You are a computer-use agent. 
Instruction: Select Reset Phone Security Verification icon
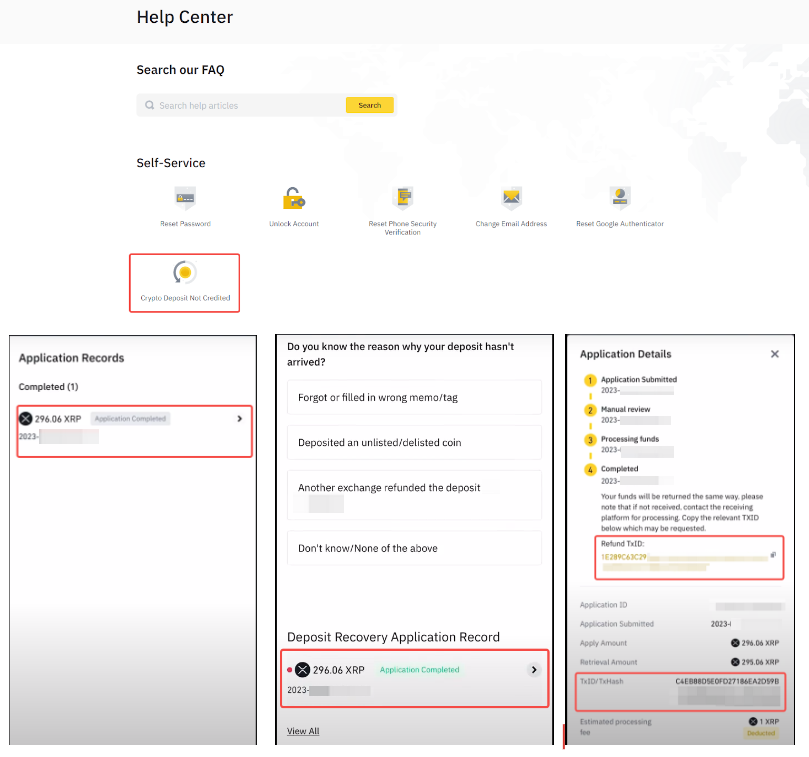pyautogui.click(x=403, y=197)
